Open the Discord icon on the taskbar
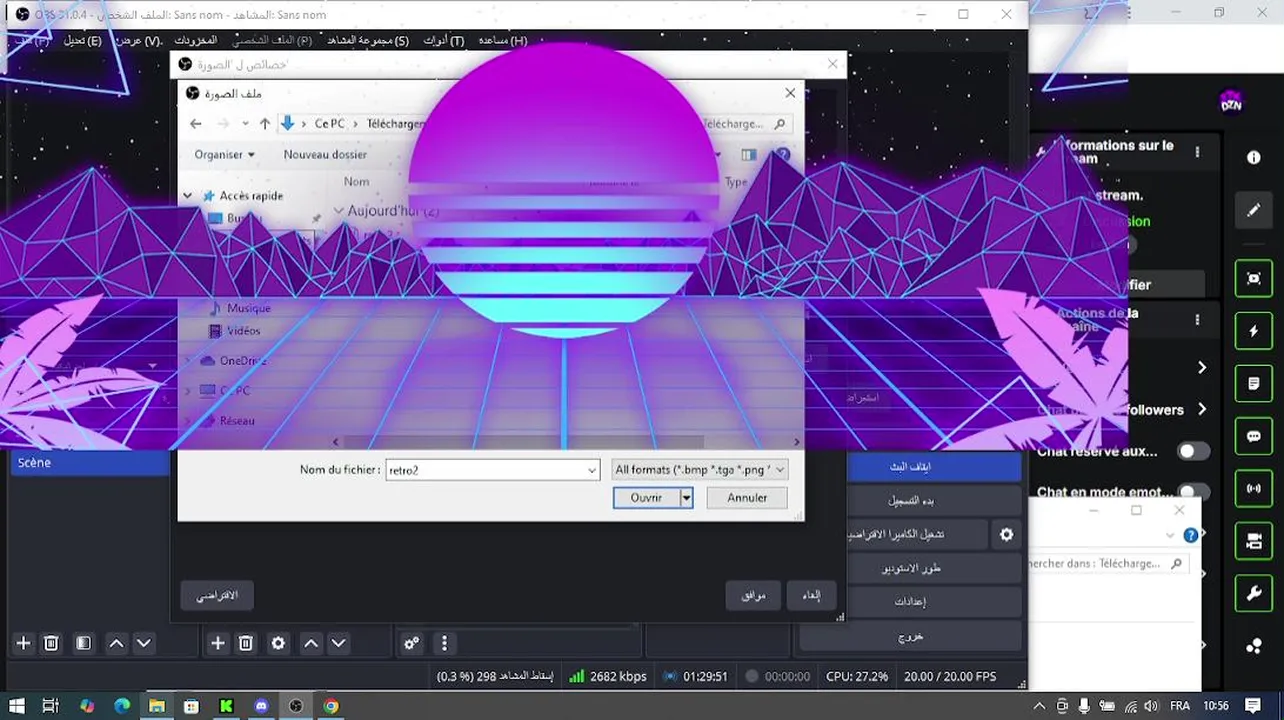Image resolution: width=1284 pixels, height=720 pixels. point(261,706)
